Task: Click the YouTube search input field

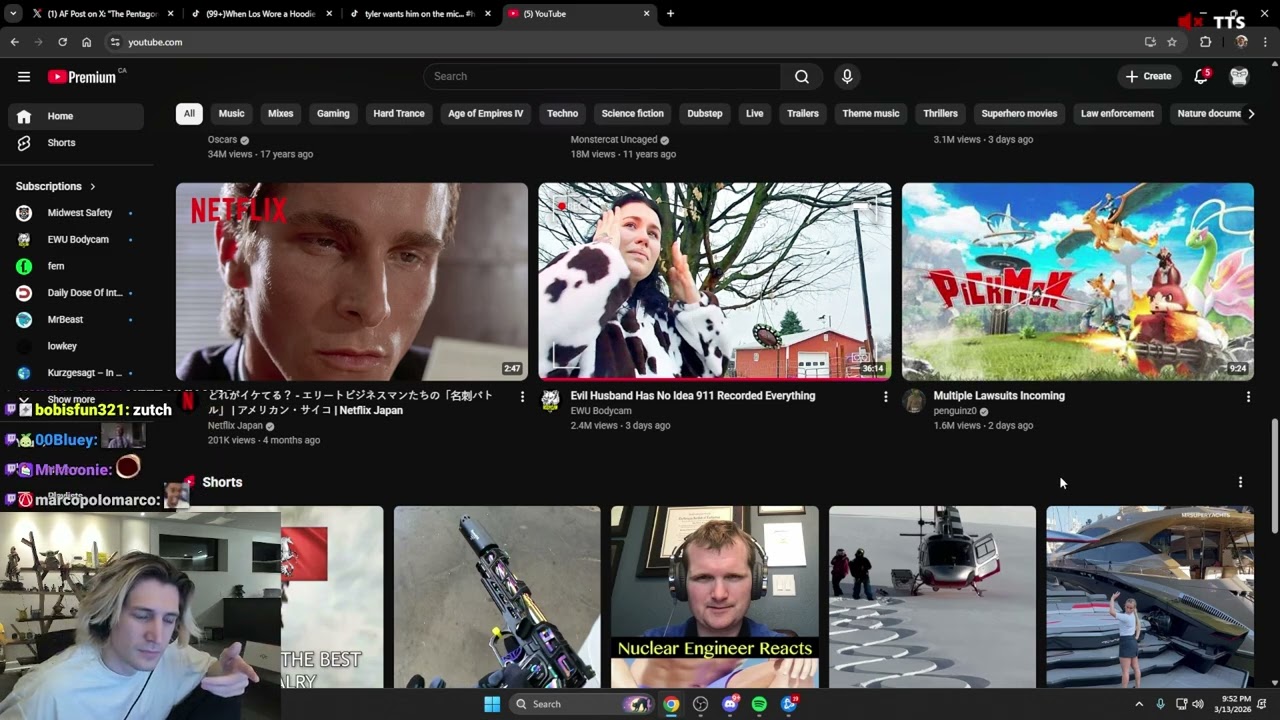Action: coord(602,77)
